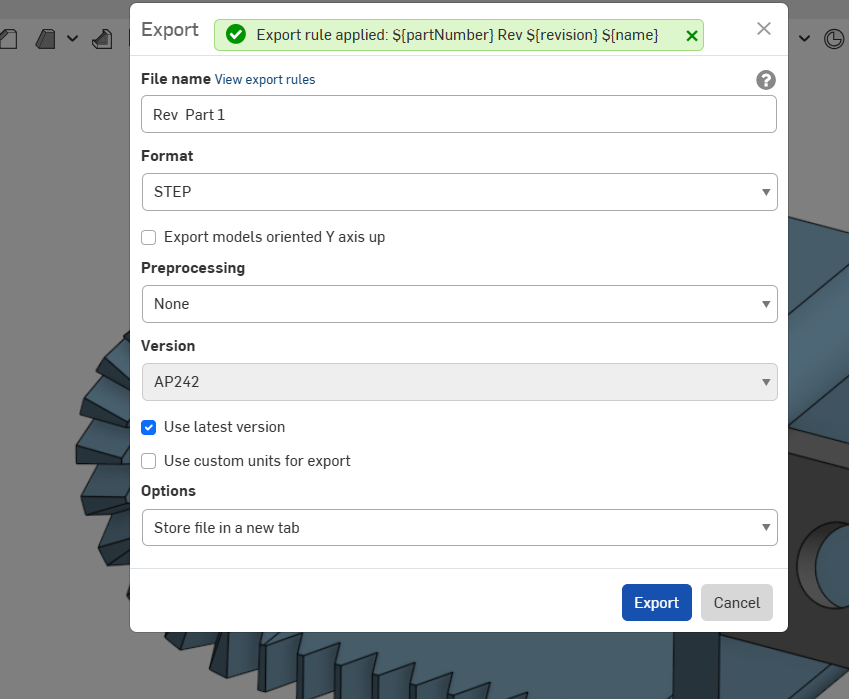Enable Export models oriented Y axis up
This screenshot has height=699, width=849.
coord(149,237)
